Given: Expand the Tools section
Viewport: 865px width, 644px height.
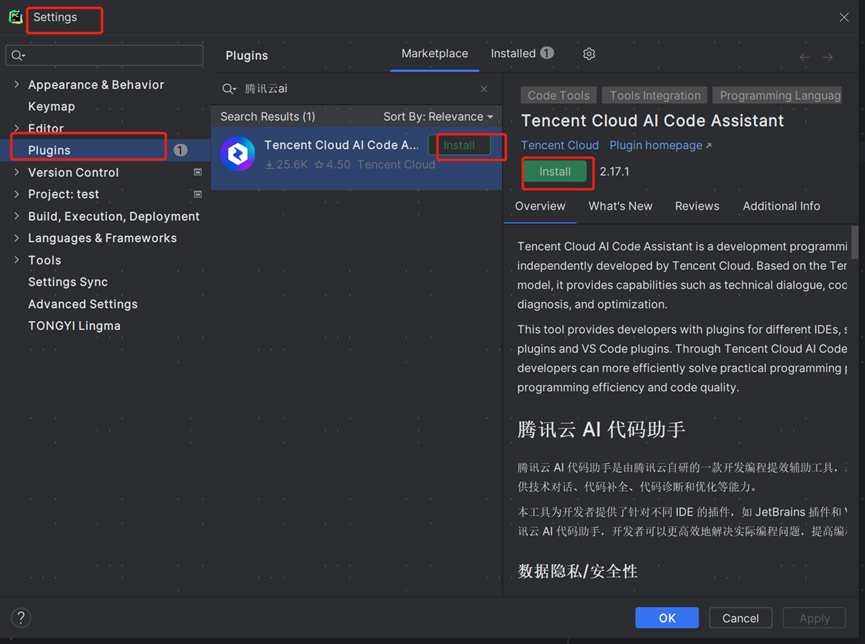Looking at the screenshot, I should click(17, 260).
